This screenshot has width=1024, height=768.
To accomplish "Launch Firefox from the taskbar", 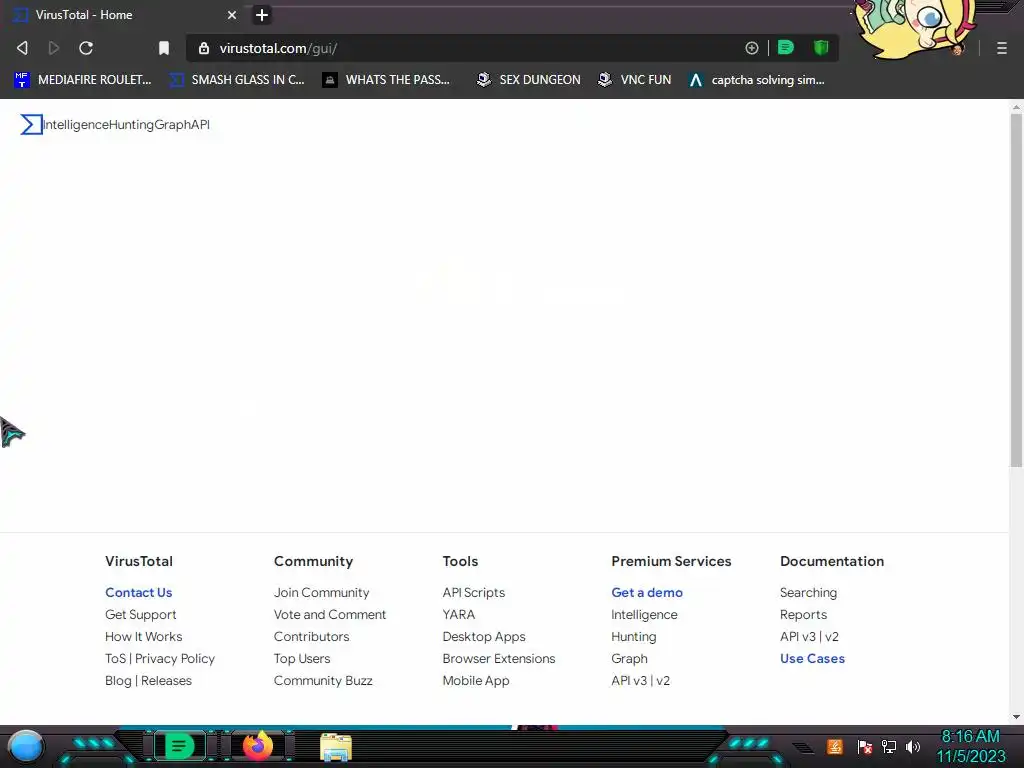I will pyautogui.click(x=258, y=746).
